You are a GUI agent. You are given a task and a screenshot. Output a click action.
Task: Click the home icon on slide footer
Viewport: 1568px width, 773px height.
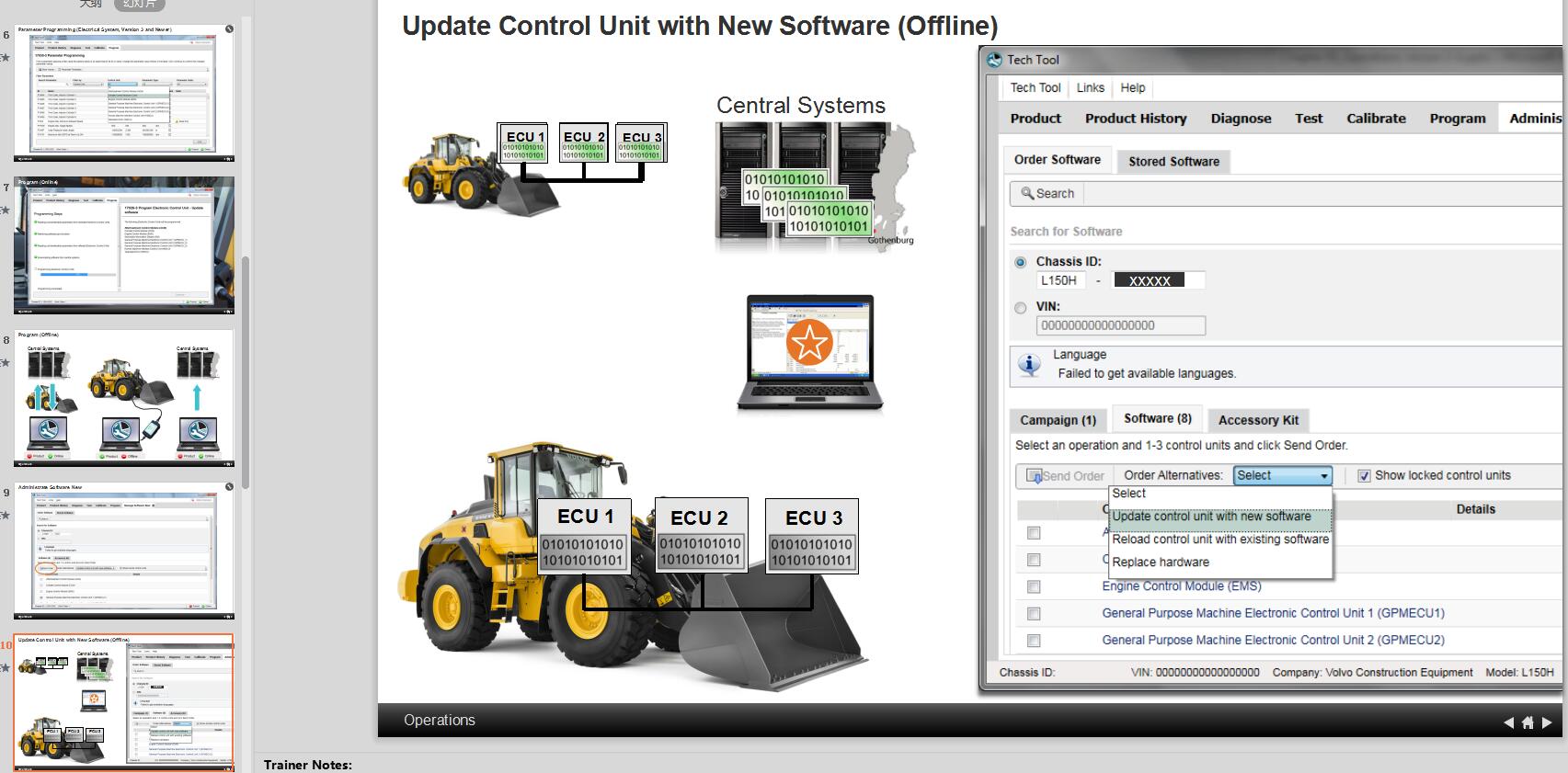coord(1528,722)
